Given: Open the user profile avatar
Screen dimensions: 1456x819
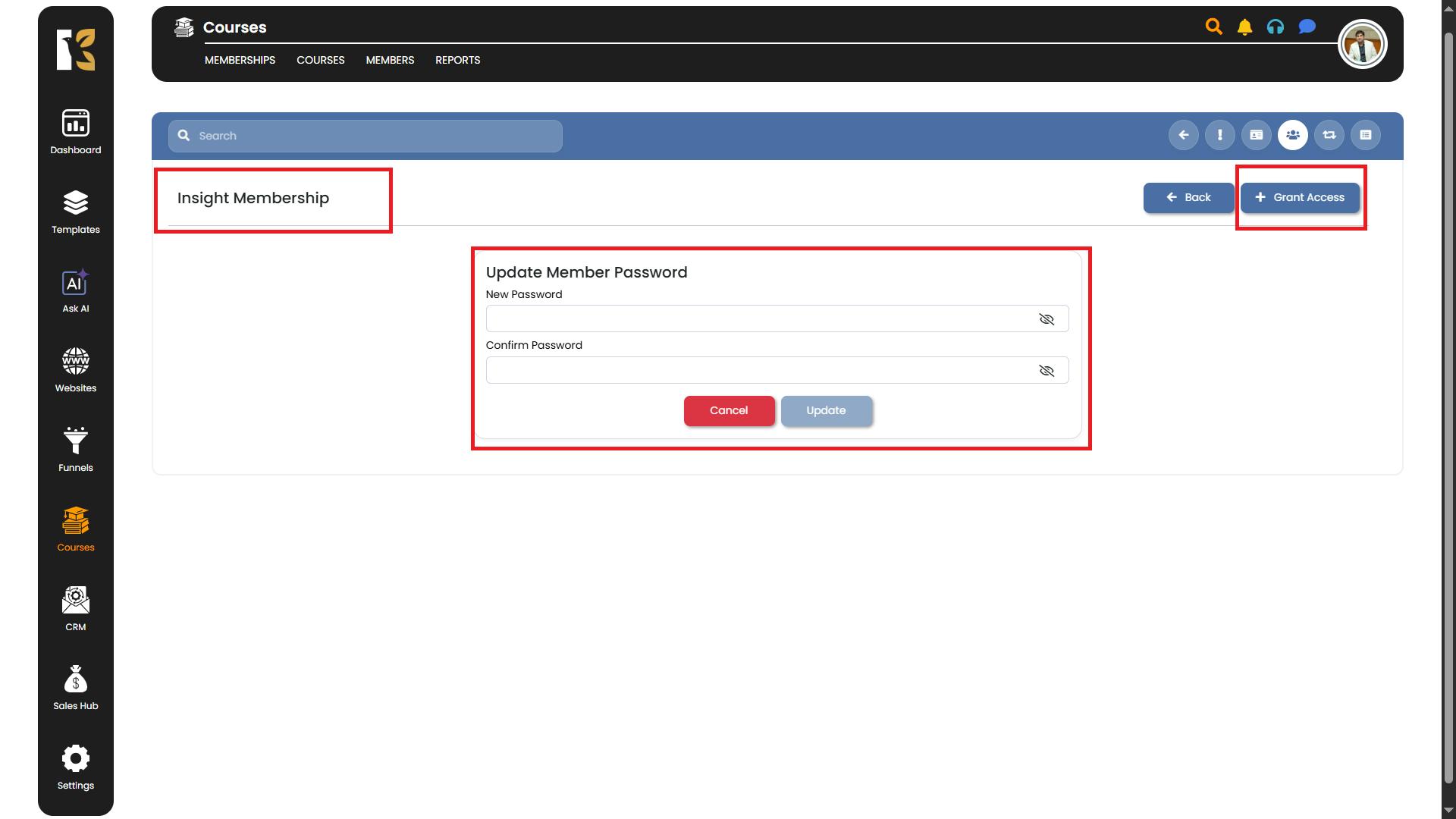Looking at the screenshot, I should click(x=1362, y=44).
